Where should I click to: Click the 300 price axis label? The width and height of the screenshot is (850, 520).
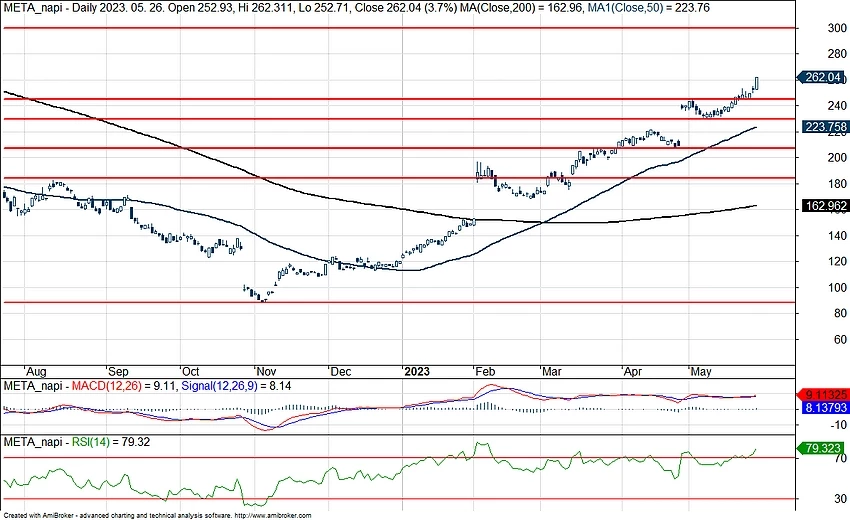pos(837,28)
